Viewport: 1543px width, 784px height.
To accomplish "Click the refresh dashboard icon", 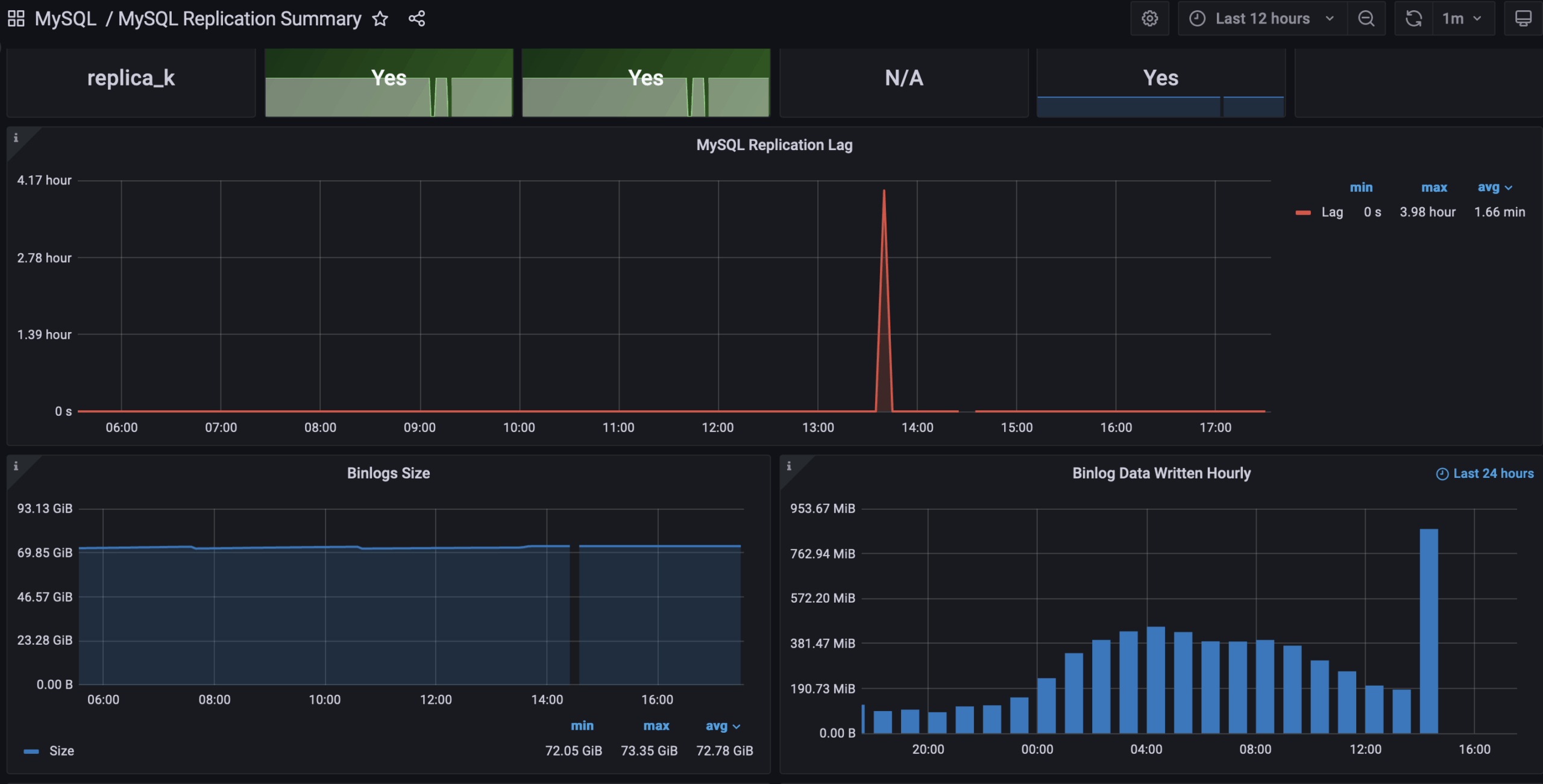I will (1413, 19).
